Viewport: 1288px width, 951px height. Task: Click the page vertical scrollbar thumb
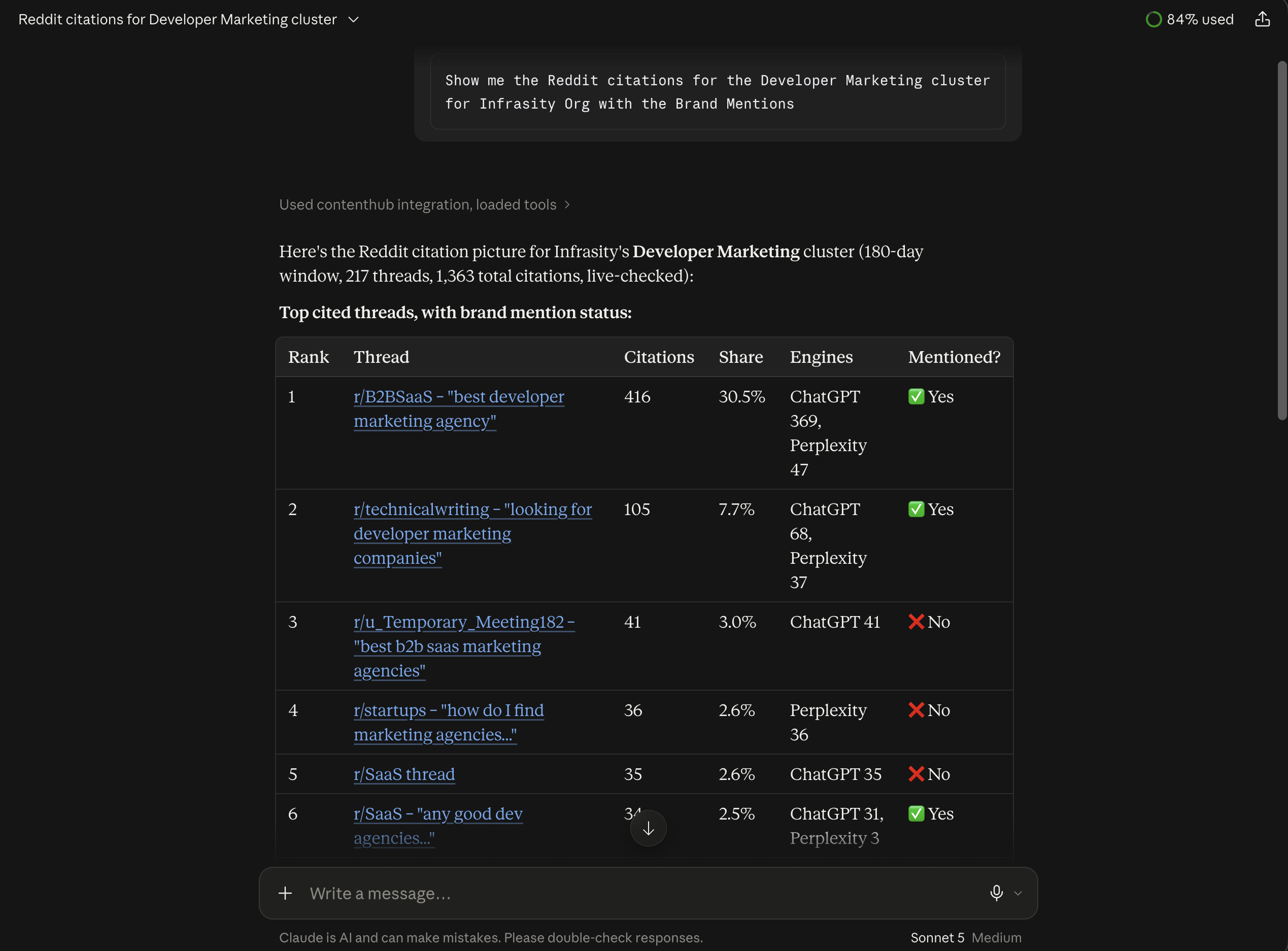tap(1282, 240)
